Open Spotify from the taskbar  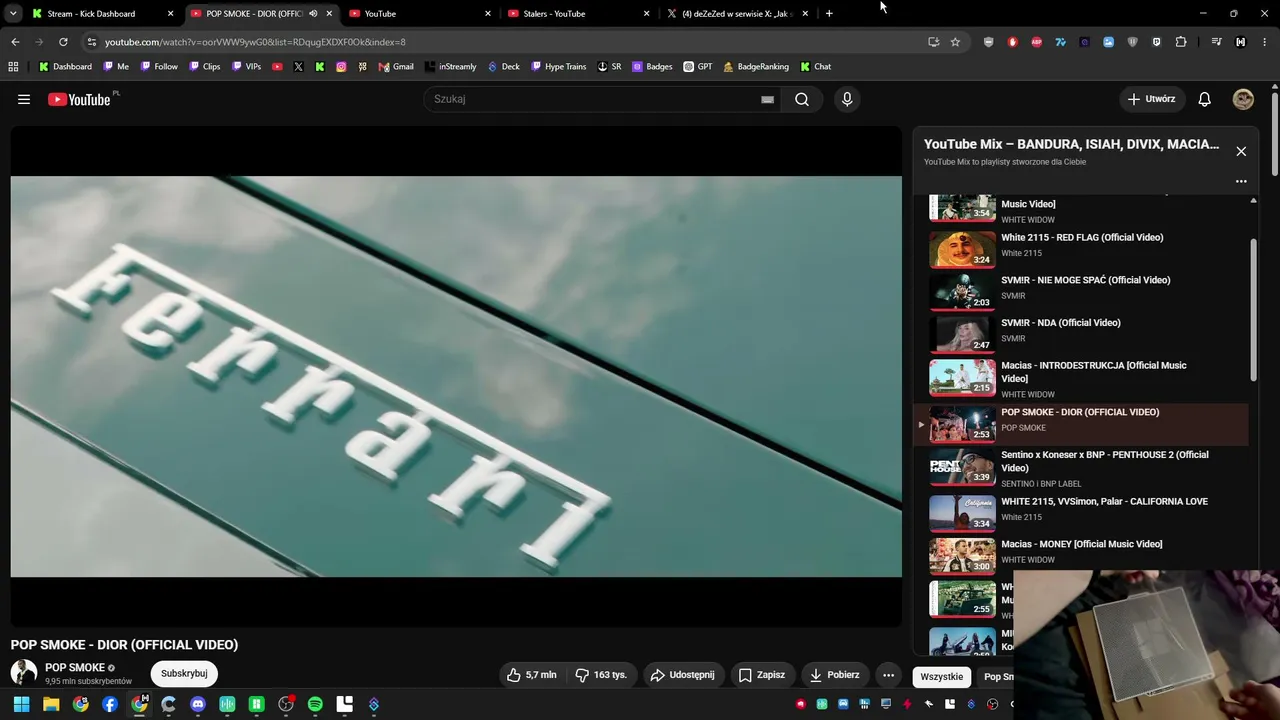pyautogui.click(x=315, y=704)
